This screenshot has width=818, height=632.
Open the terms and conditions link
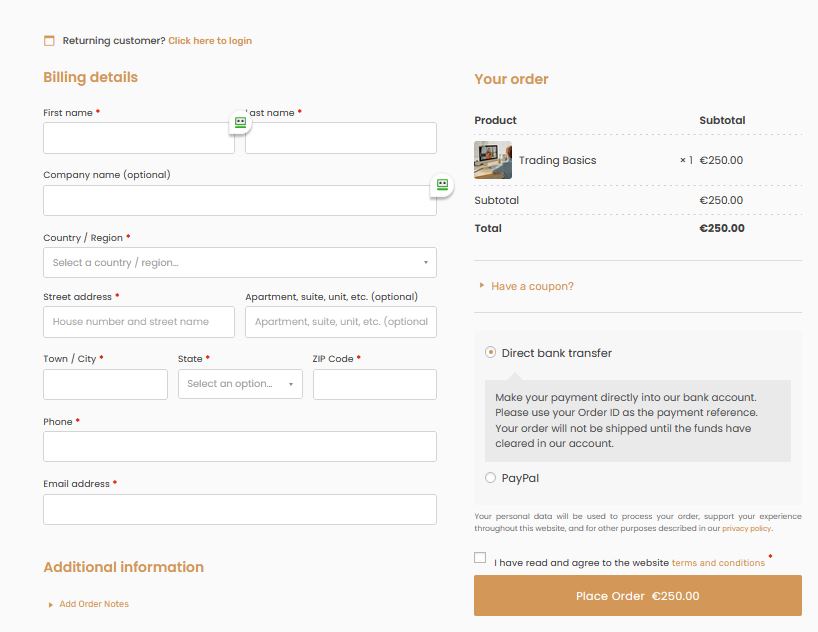pyautogui.click(x=718, y=563)
